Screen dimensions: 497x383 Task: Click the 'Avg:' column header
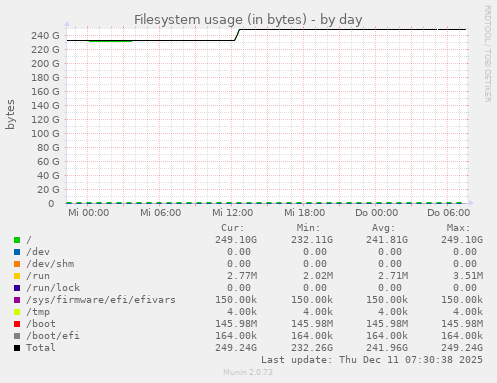(383, 228)
